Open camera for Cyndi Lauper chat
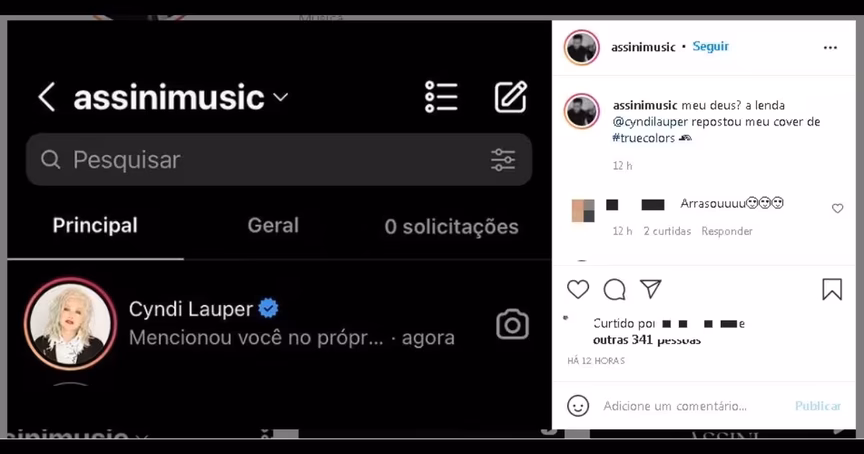 512,324
